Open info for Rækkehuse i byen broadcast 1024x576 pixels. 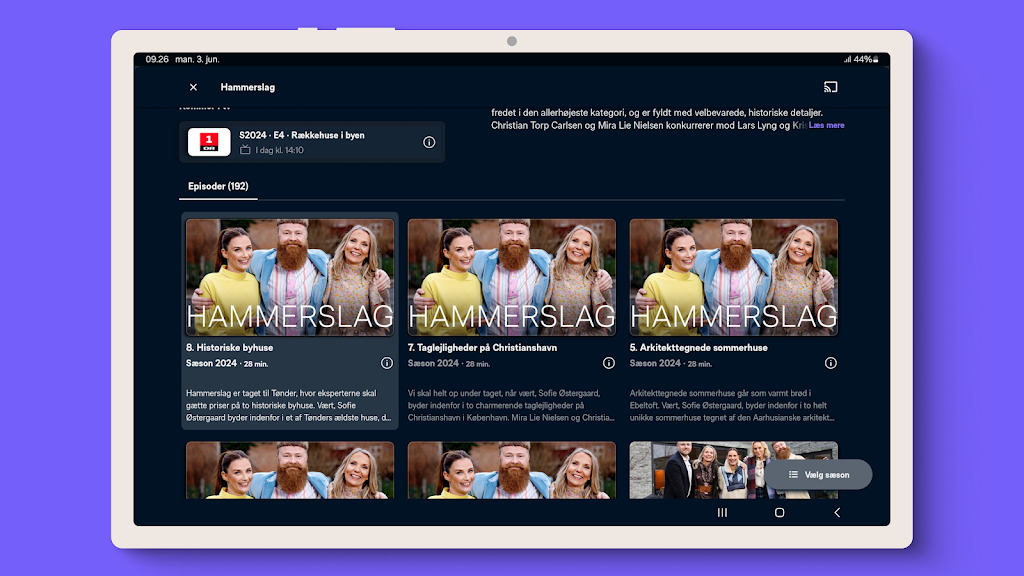429,142
